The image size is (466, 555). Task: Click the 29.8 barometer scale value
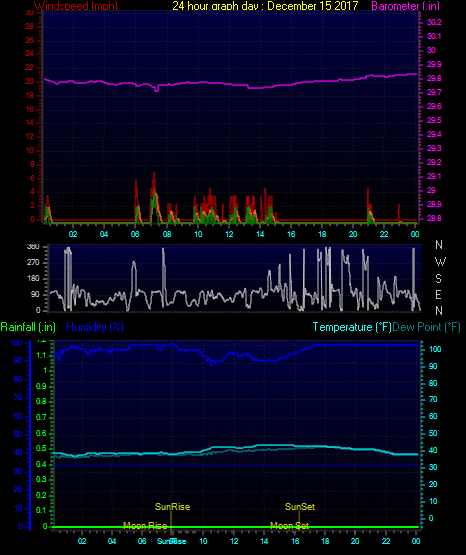434,78
